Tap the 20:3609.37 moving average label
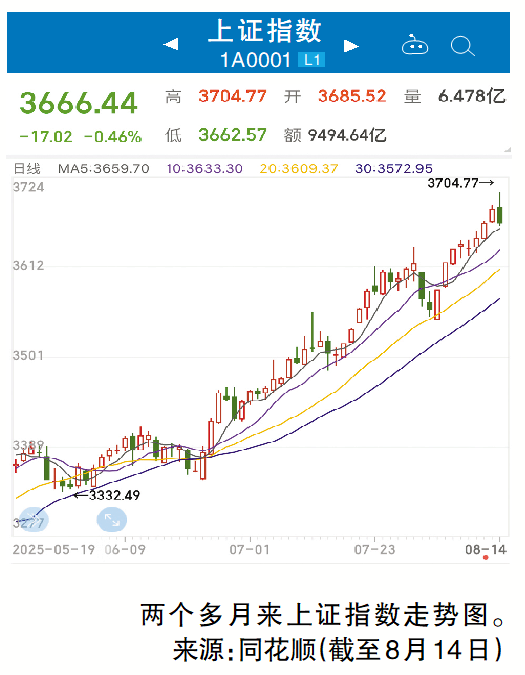 [299, 168]
